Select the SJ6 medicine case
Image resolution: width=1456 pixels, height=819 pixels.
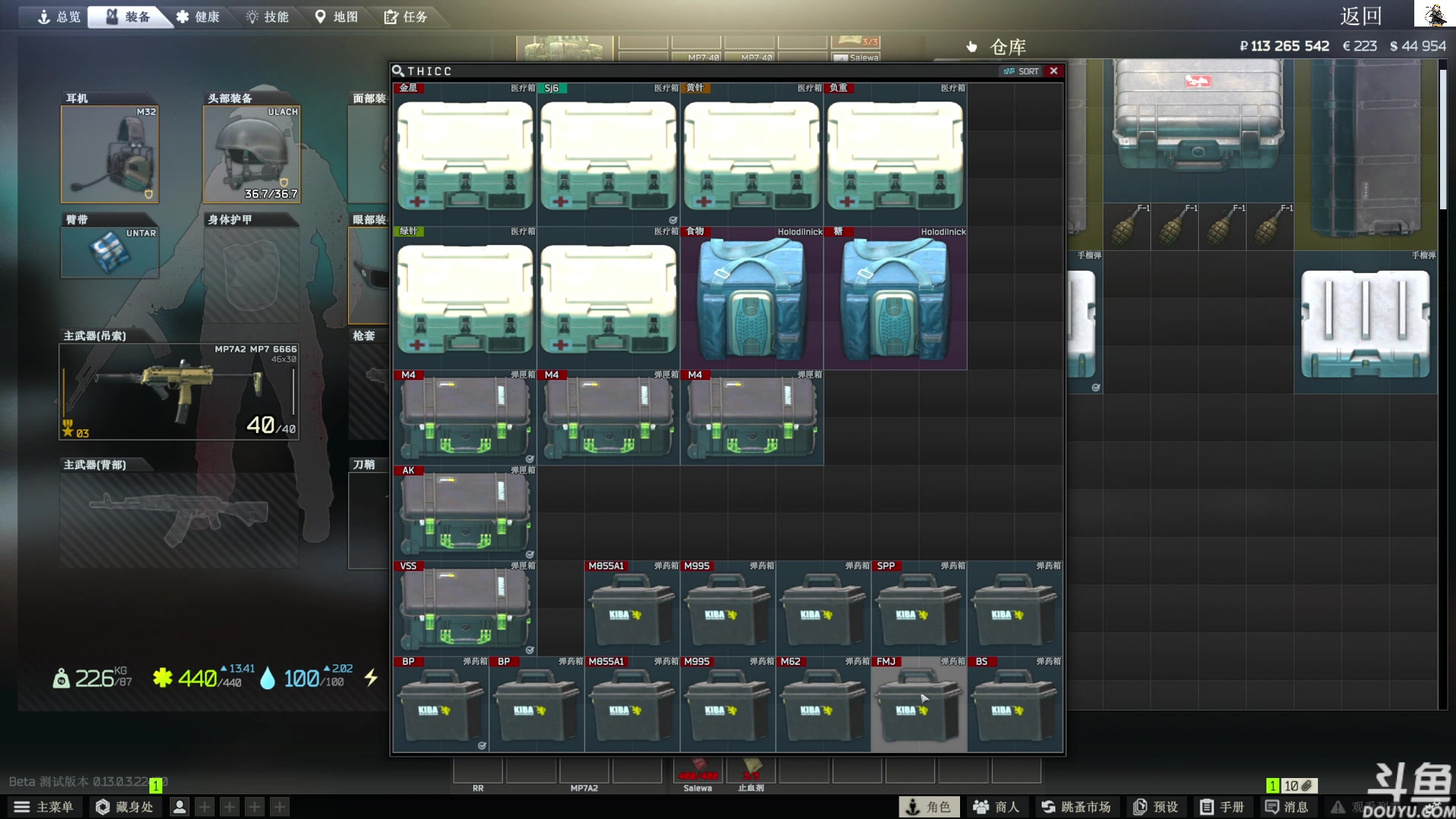click(608, 155)
